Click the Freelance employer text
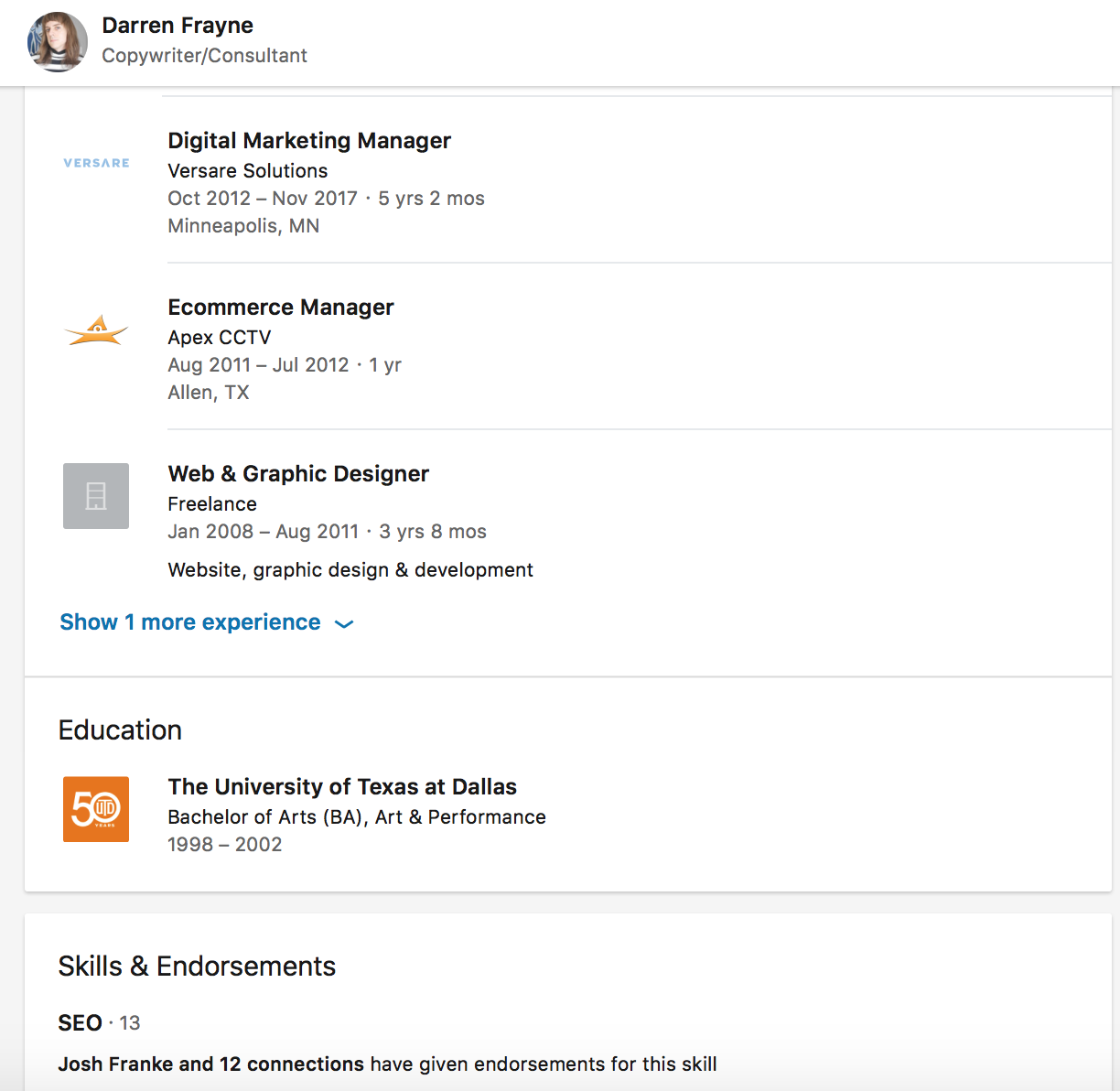 pos(212,504)
